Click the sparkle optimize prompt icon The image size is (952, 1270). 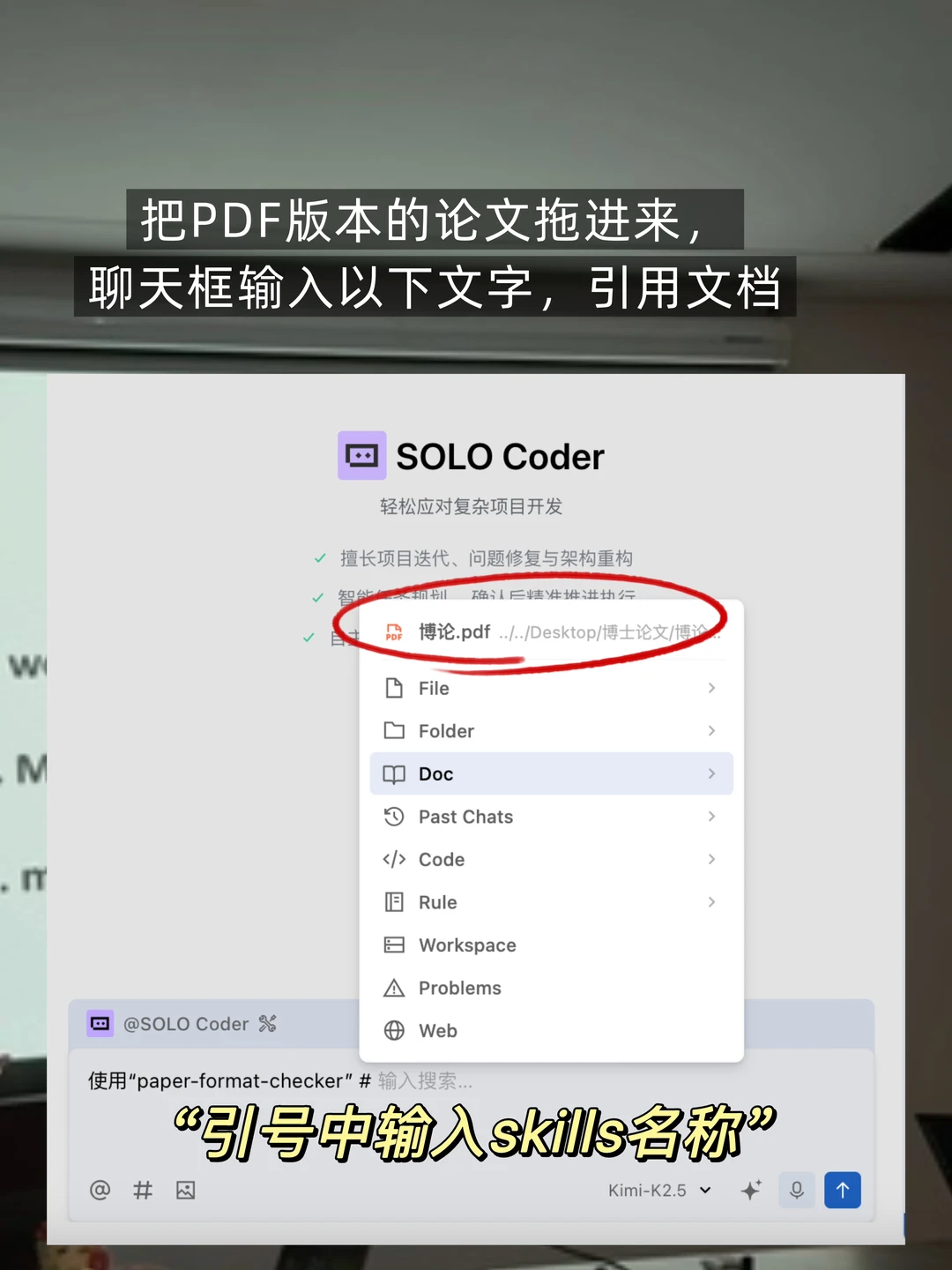click(x=751, y=1190)
